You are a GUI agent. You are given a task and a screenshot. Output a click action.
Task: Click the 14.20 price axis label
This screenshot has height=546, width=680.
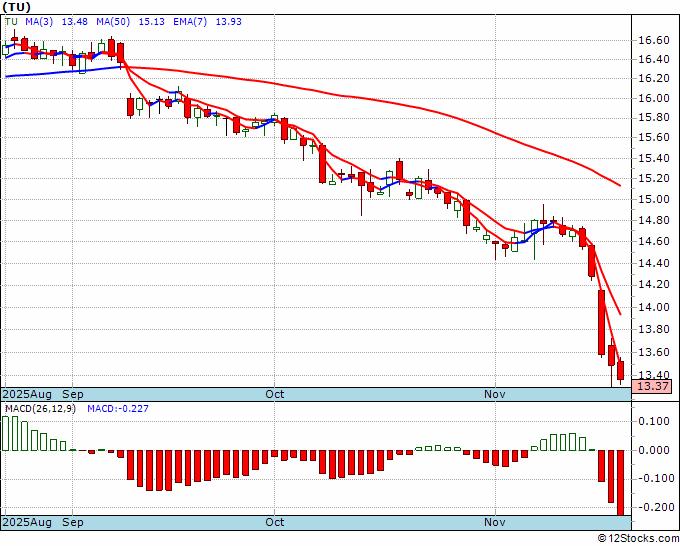[x=654, y=284]
